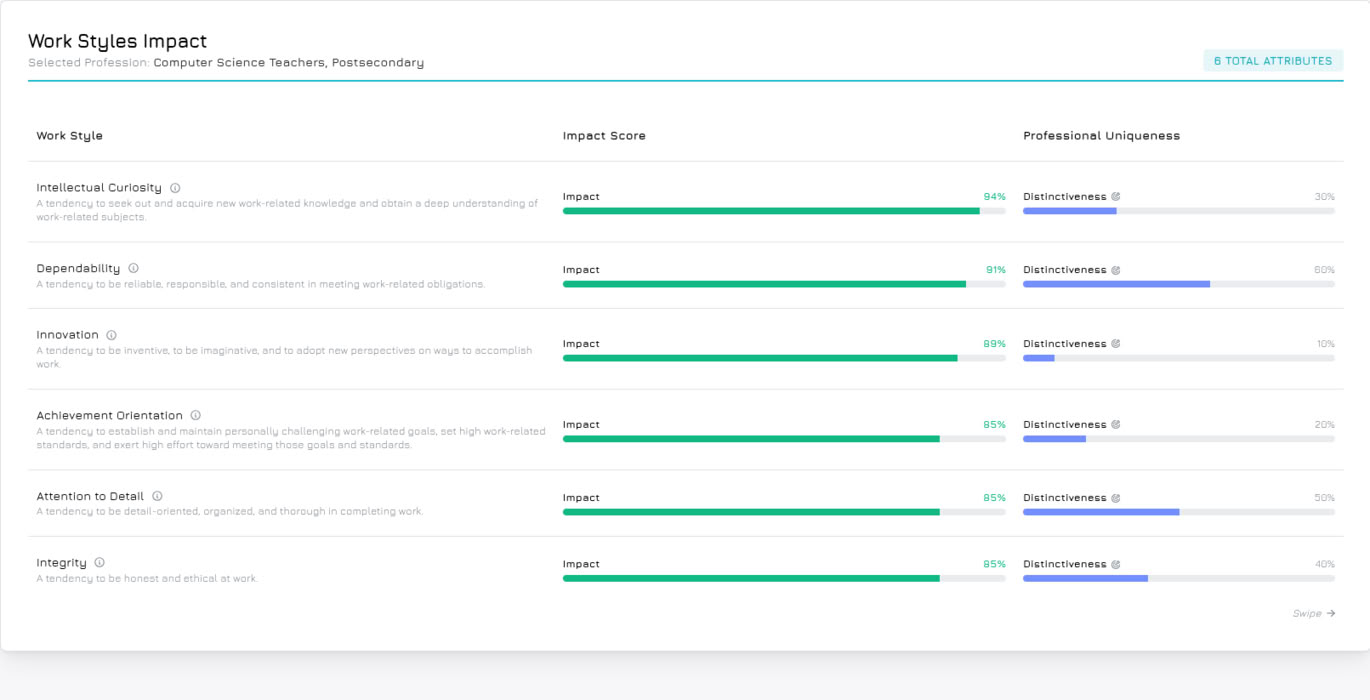Screen dimensions: 1370x700
Task: Click the 6 Total Attributes badge
Action: (1272, 61)
